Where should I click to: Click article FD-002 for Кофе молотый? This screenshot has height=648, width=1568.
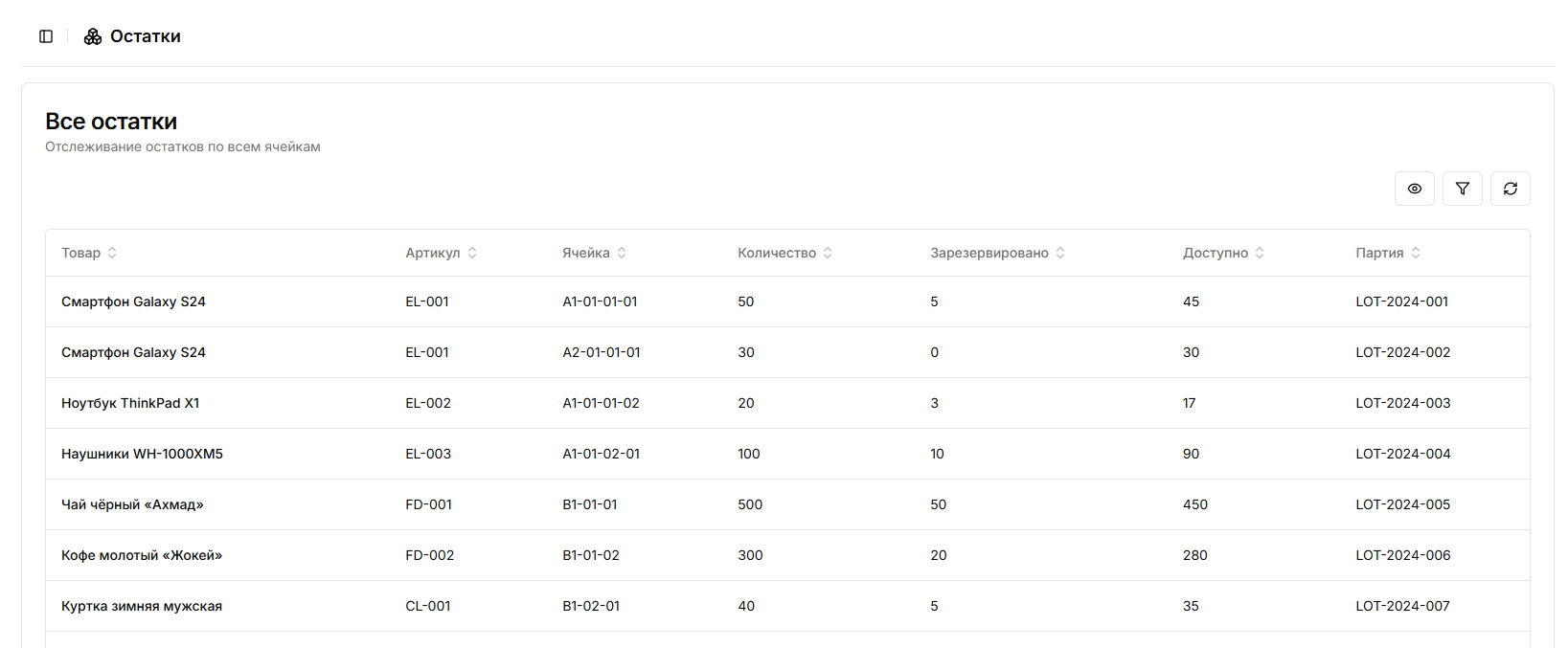[x=429, y=555]
